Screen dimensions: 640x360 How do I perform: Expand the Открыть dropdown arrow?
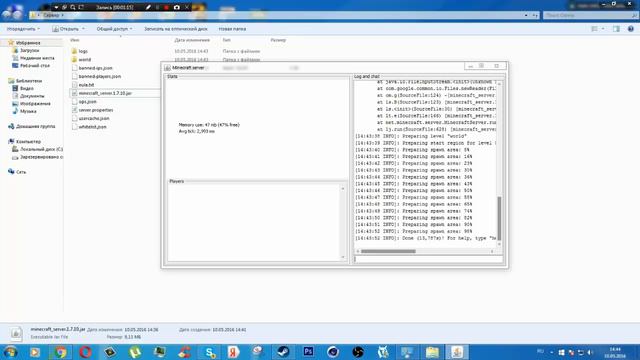pos(83,29)
